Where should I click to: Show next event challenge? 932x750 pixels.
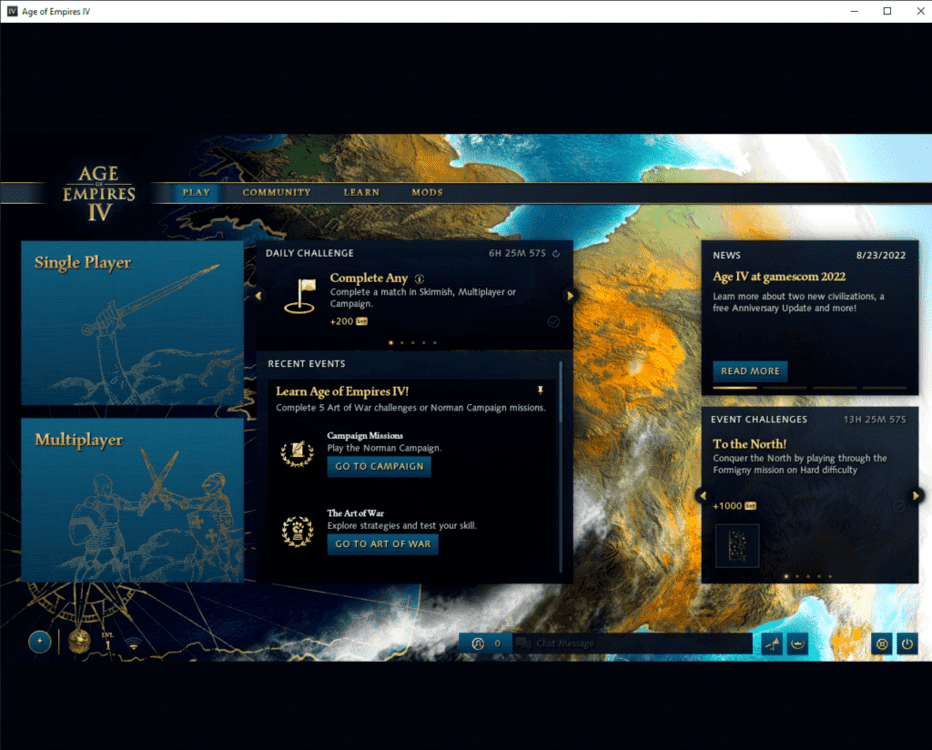(x=916, y=495)
